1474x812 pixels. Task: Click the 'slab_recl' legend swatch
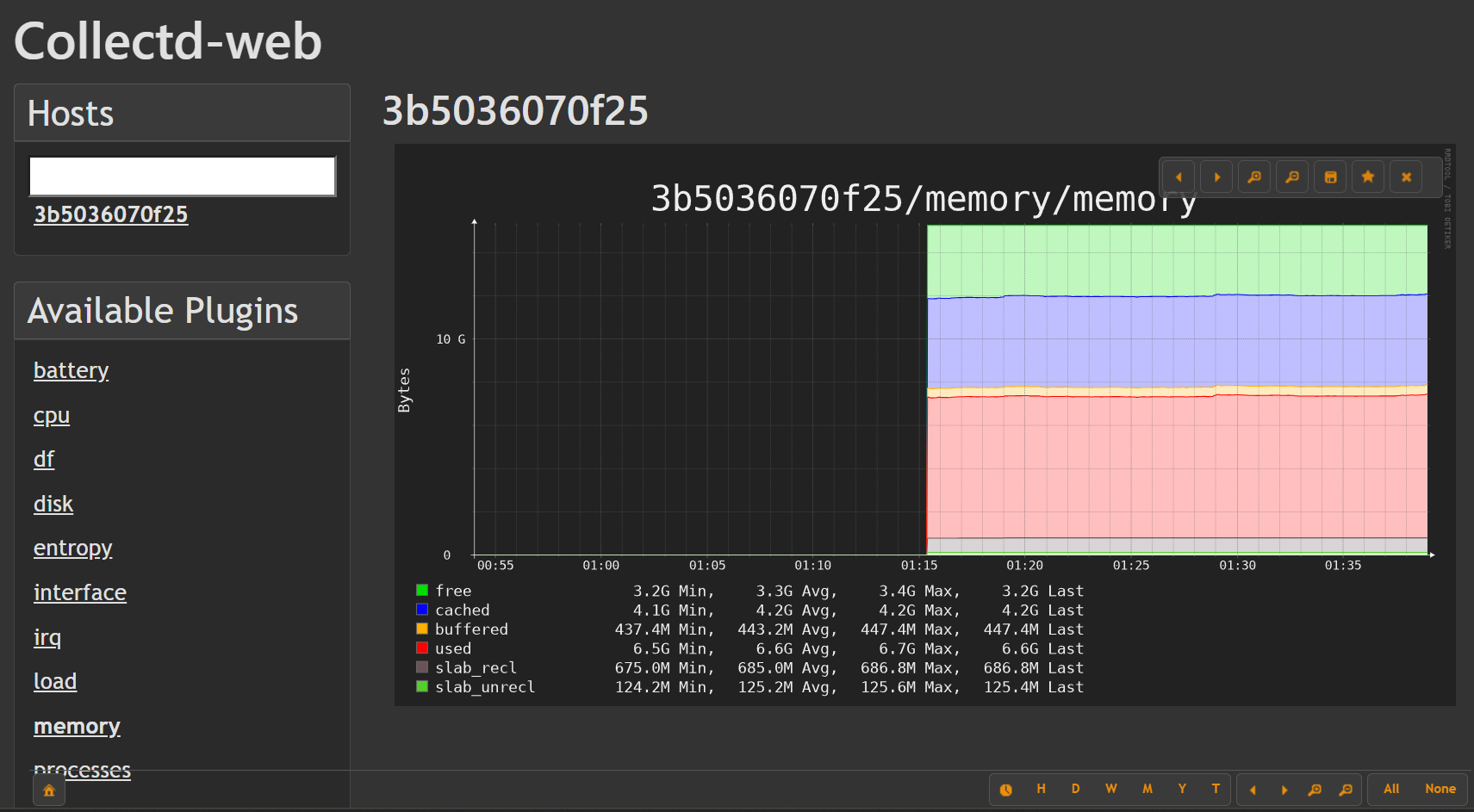click(x=422, y=667)
